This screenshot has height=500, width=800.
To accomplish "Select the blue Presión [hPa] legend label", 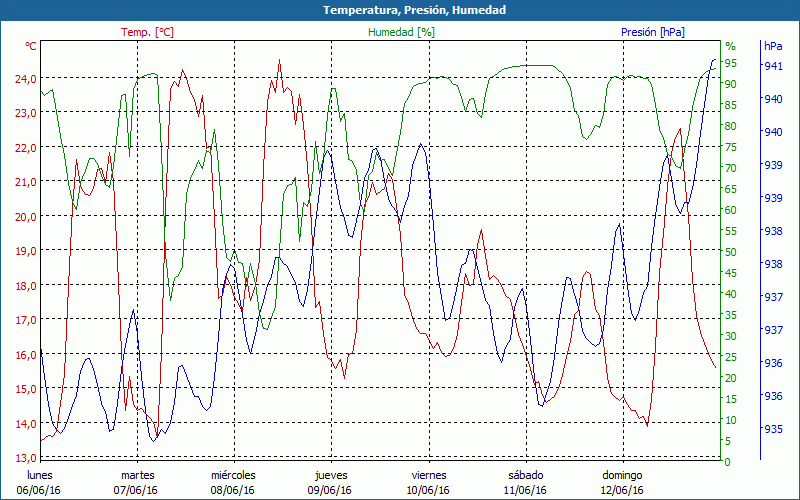I will [x=653, y=32].
